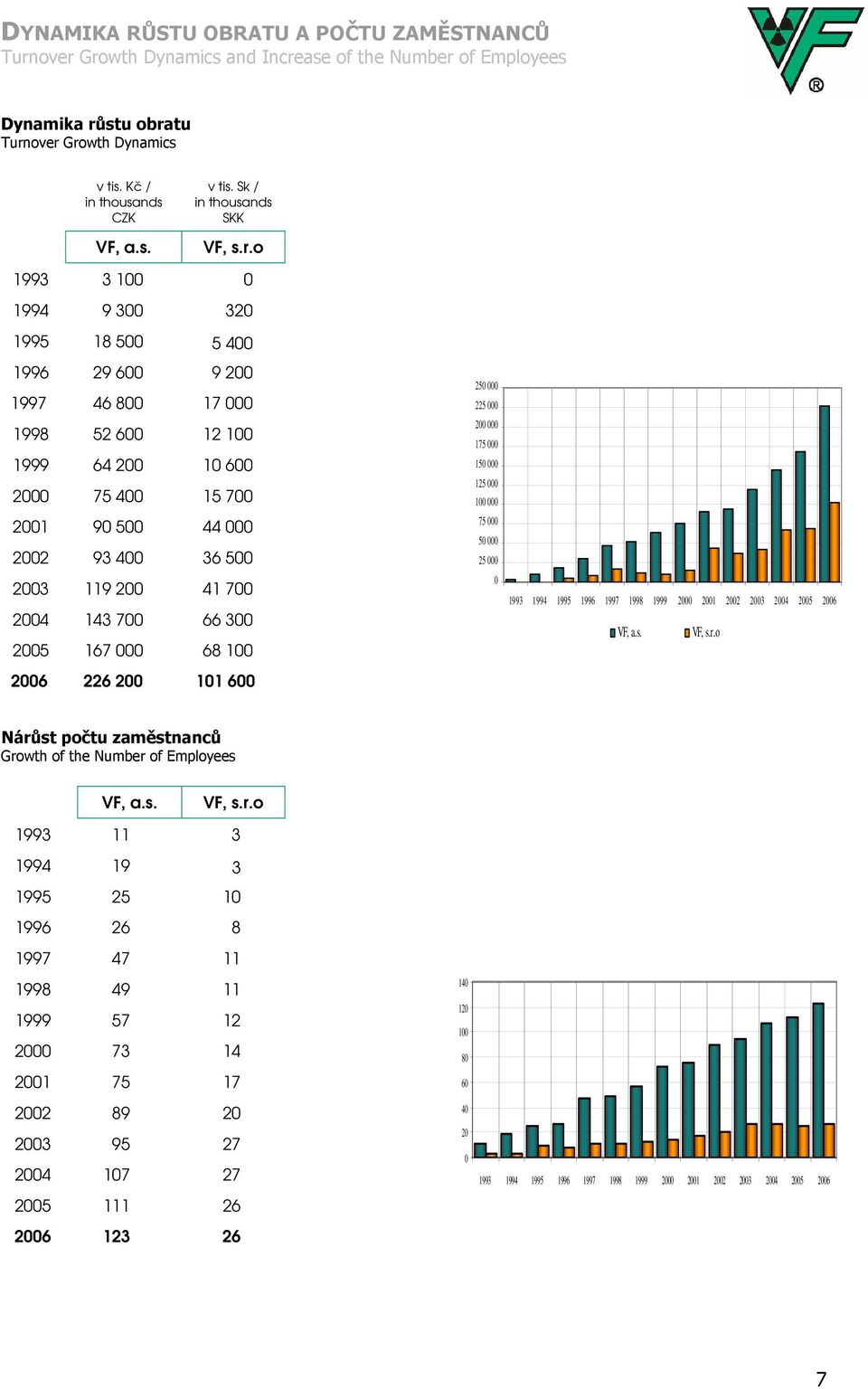Click 'Growth of the Number of Employees' subheading

pyautogui.click(x=118, y=757)
